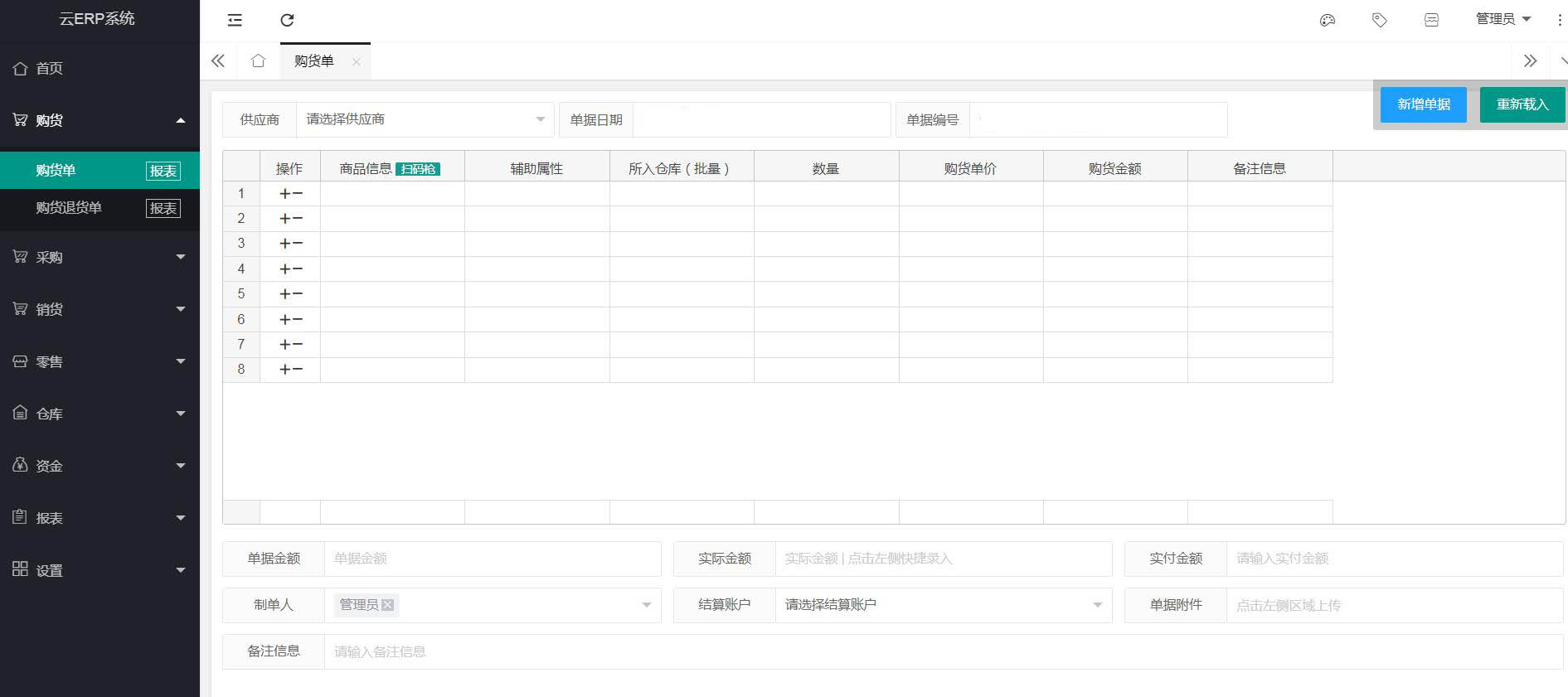The height and width of the screenshot is (697, 1568).
Task: Click the refresh icon in top toolbar
Action: click(287, 20)
